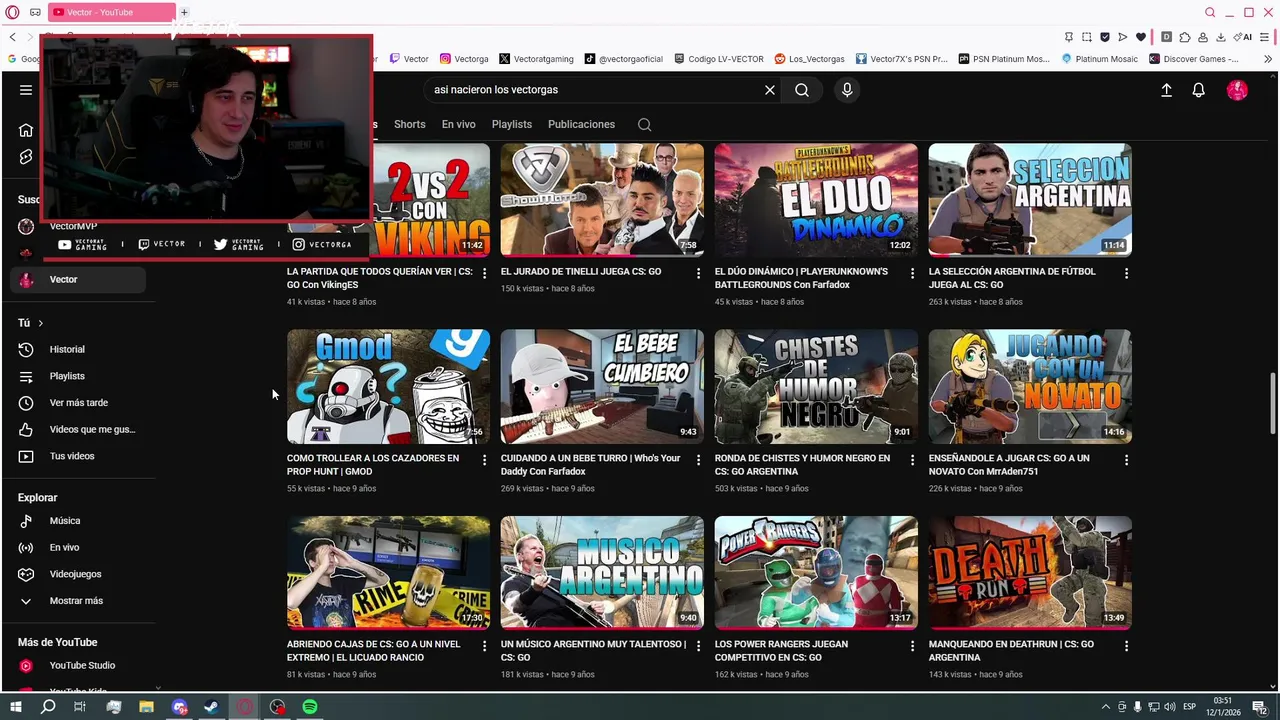Open extensions puzzle icon
Image resolution: width=1280 pixels, height=720 pixels.
point(1185,37)
